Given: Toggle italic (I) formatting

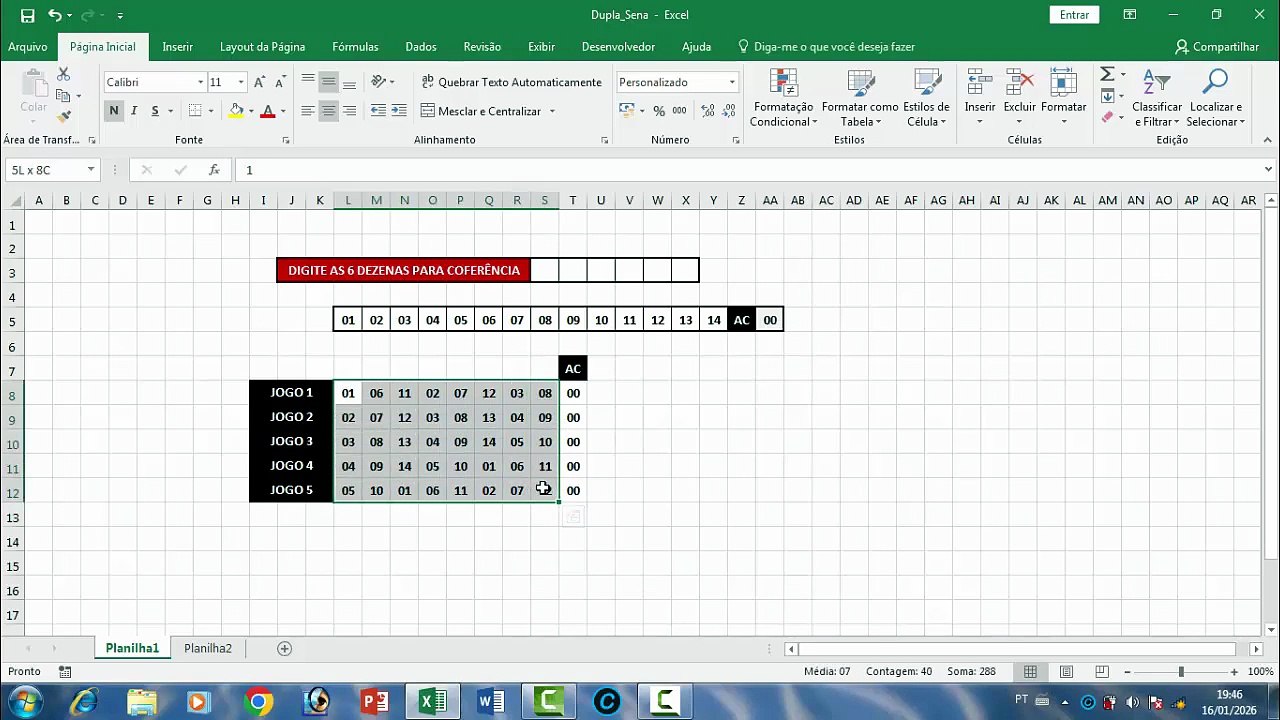Looking at the screenshot, I should pyautogui.click(x=134, y=111).
